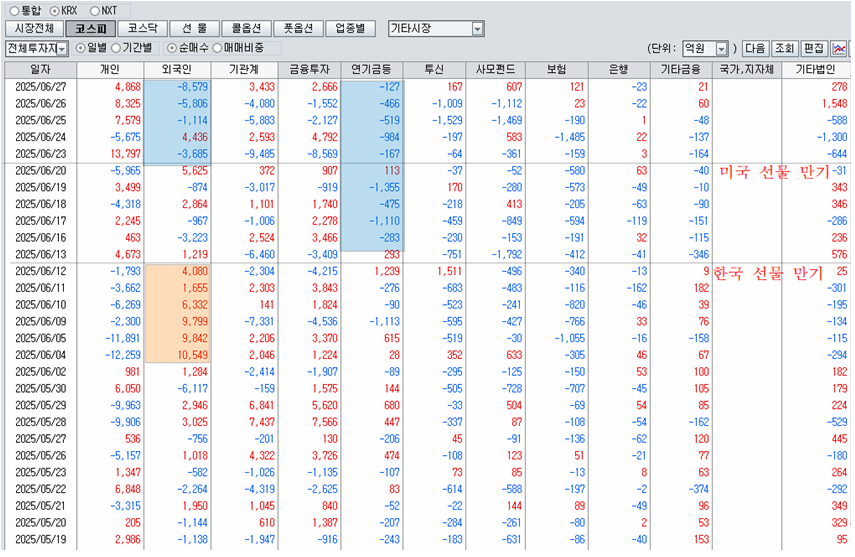The width and height of the screenshot is (855, 557).
Task: Select 기타금융 value -374 on 2025/05/22
Action: [x=698, y=489]
